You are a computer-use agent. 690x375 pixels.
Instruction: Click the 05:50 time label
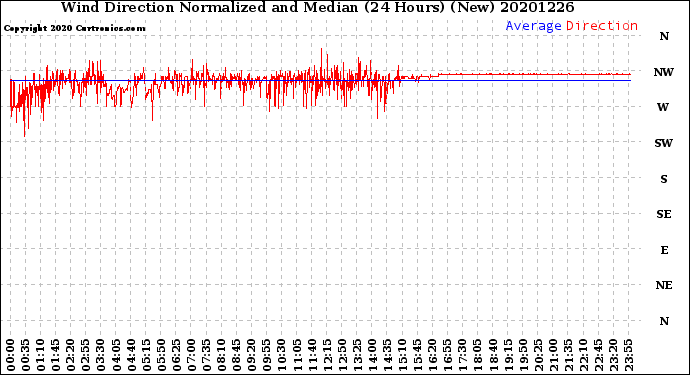click(x=161, y=355)
